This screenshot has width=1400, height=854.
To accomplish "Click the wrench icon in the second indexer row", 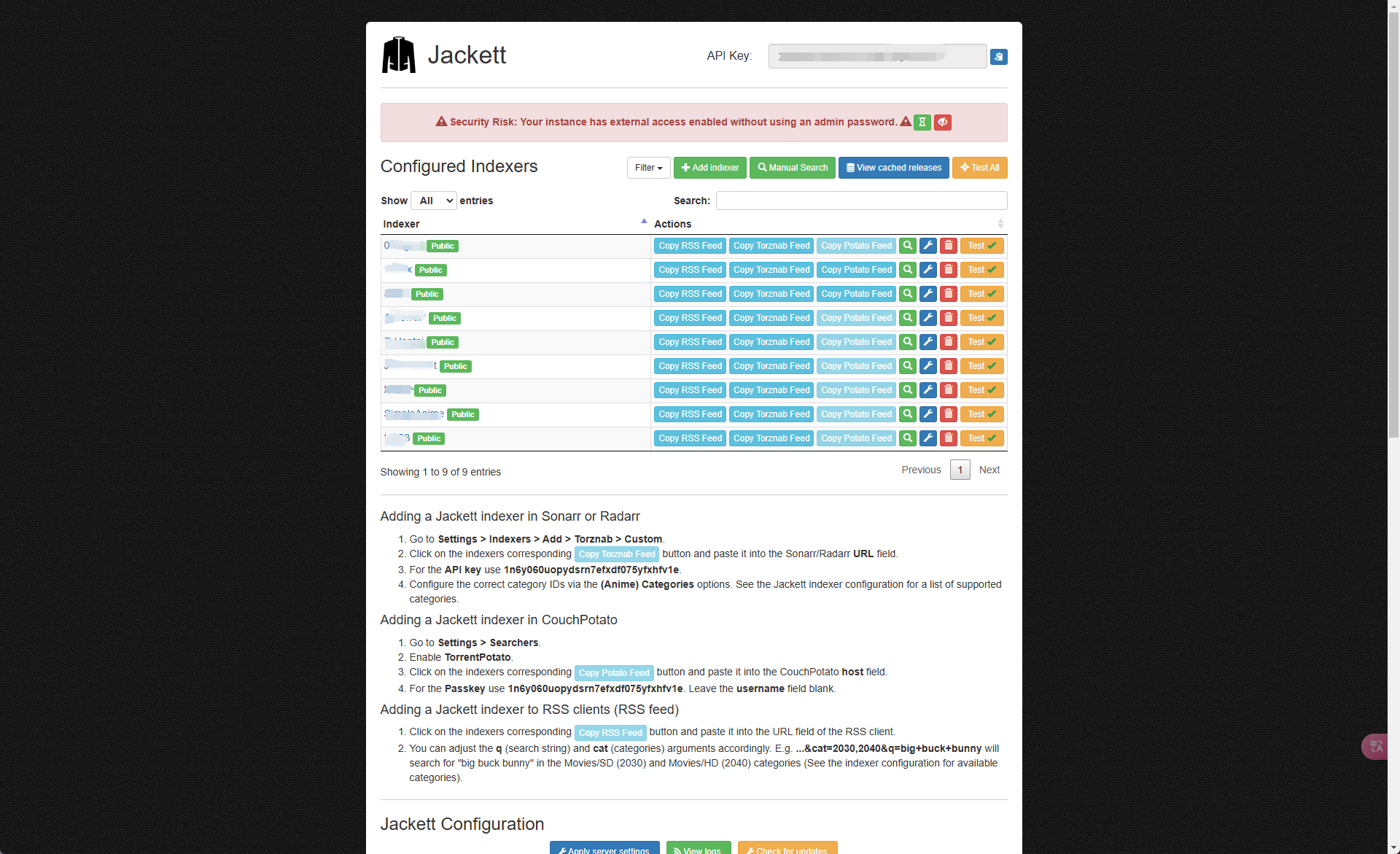I will click(927, 270).
